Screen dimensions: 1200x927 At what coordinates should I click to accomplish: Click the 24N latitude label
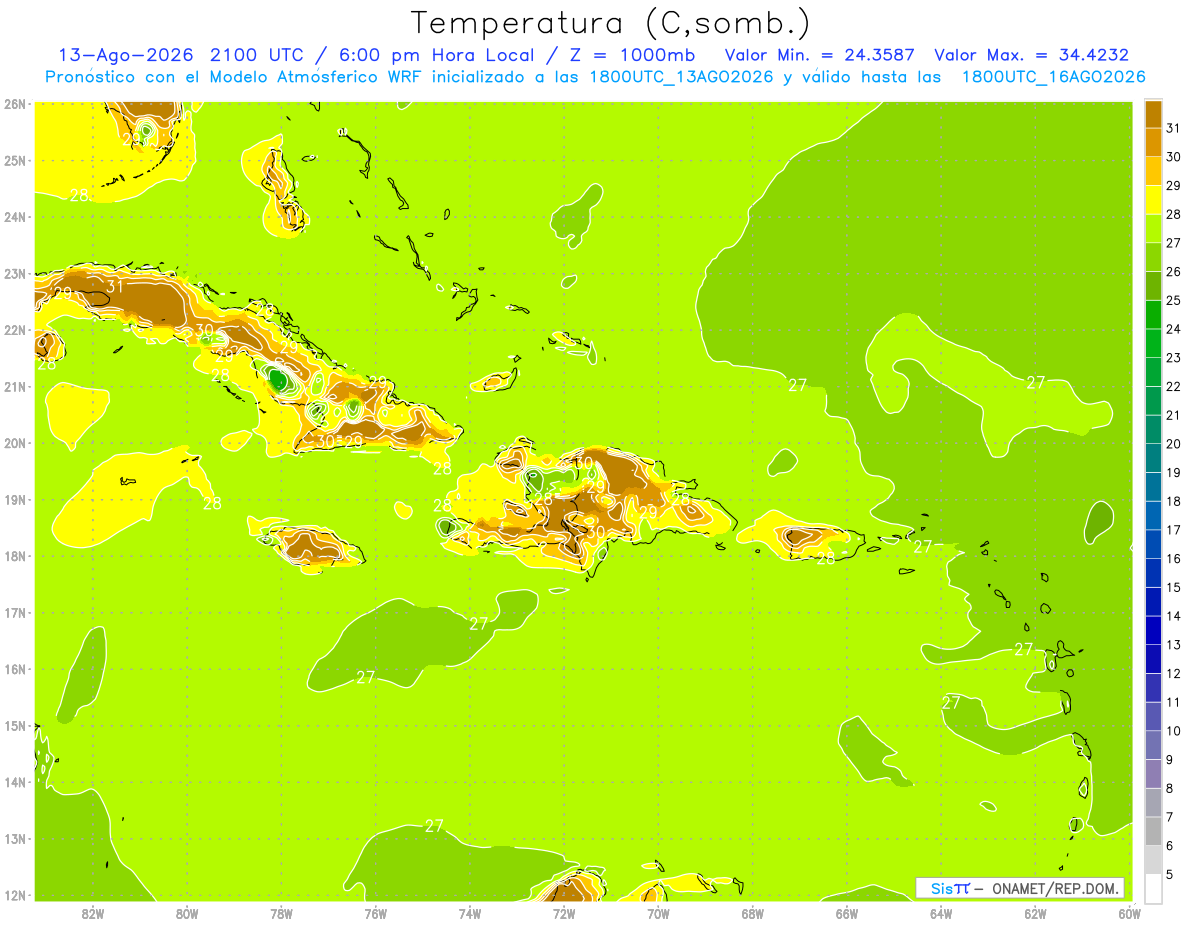pos(15,217)
